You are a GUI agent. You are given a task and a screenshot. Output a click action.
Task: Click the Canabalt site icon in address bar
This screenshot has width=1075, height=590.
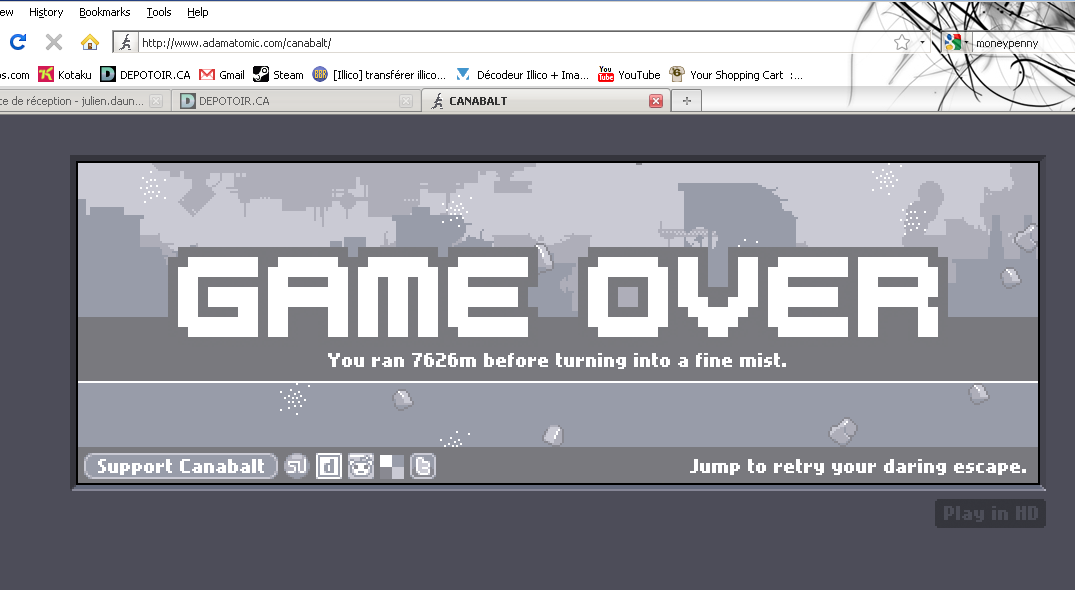125,42
